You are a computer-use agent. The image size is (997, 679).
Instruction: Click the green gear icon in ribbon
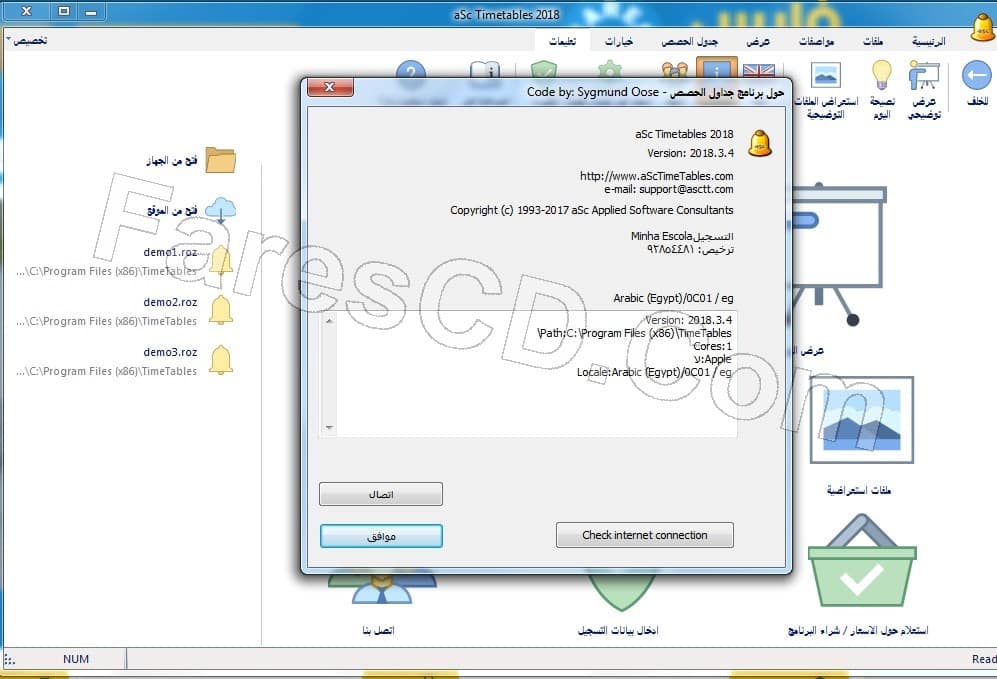point(609,69)
